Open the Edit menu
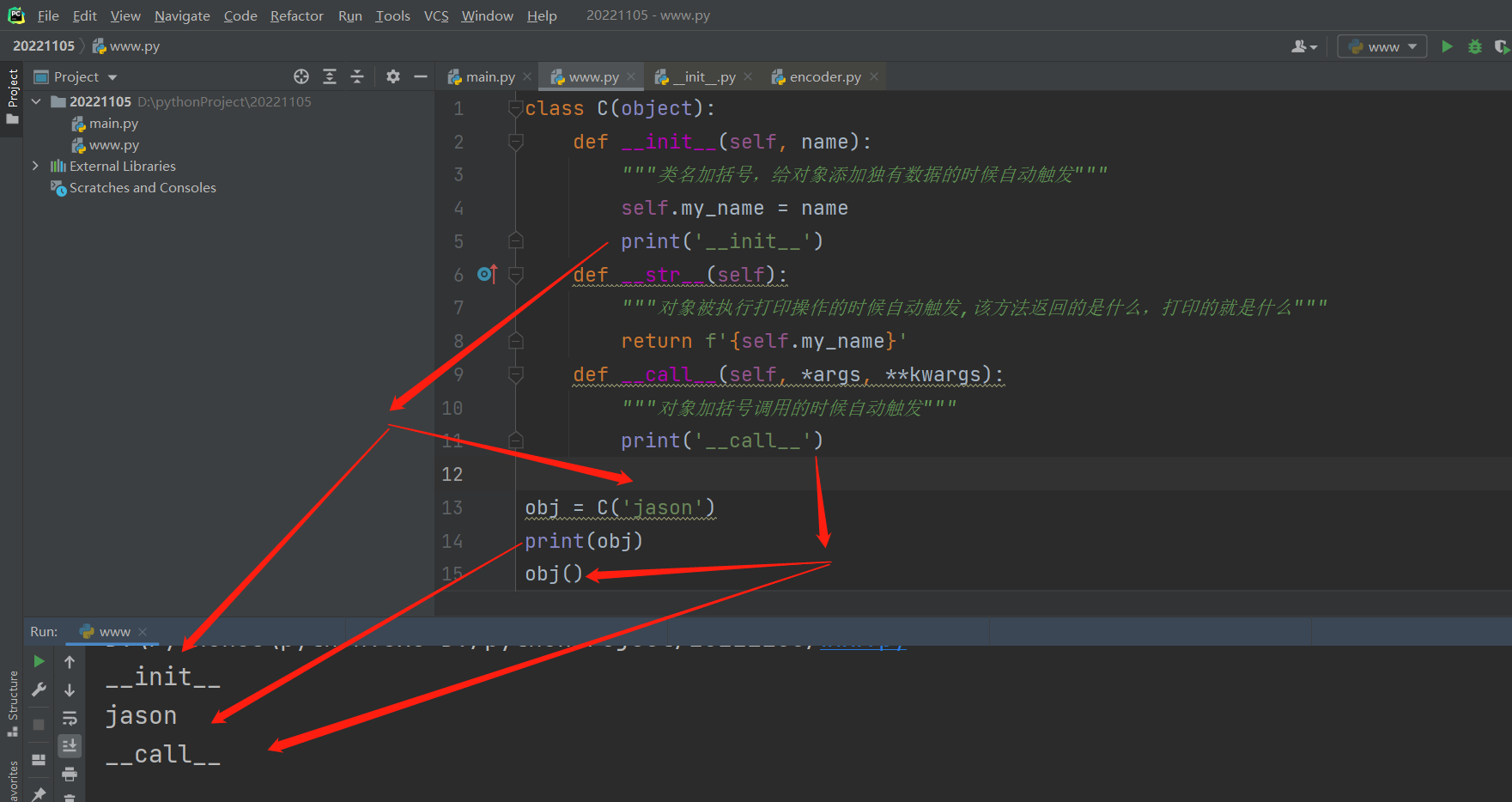Image resolution: width=1512 pixels, height=802 pixels. [x=84, y=15]
